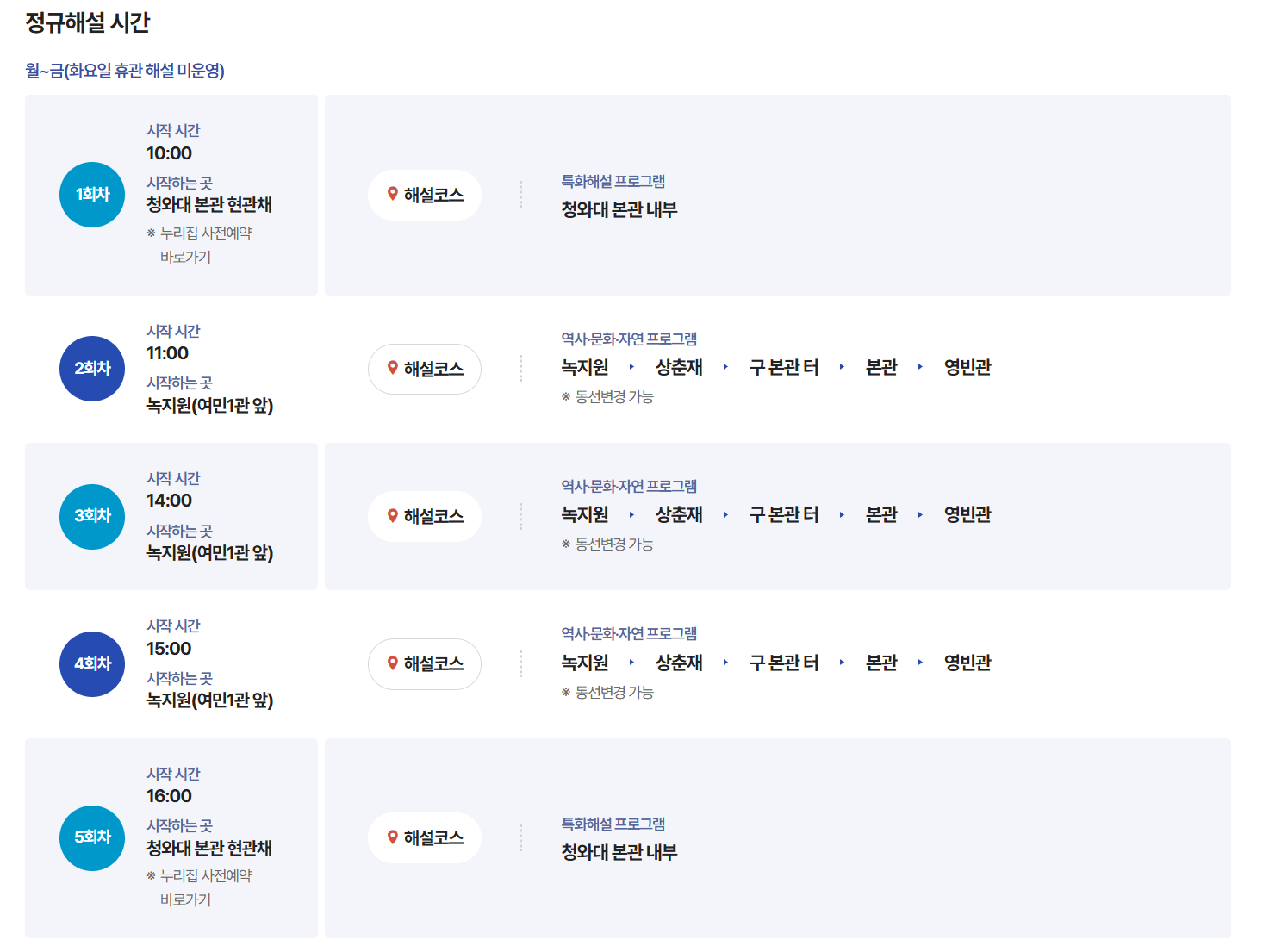Click the 5회차 light blue badge
This screenshot has width=1263, height=952.
click(x=91, y=837)
